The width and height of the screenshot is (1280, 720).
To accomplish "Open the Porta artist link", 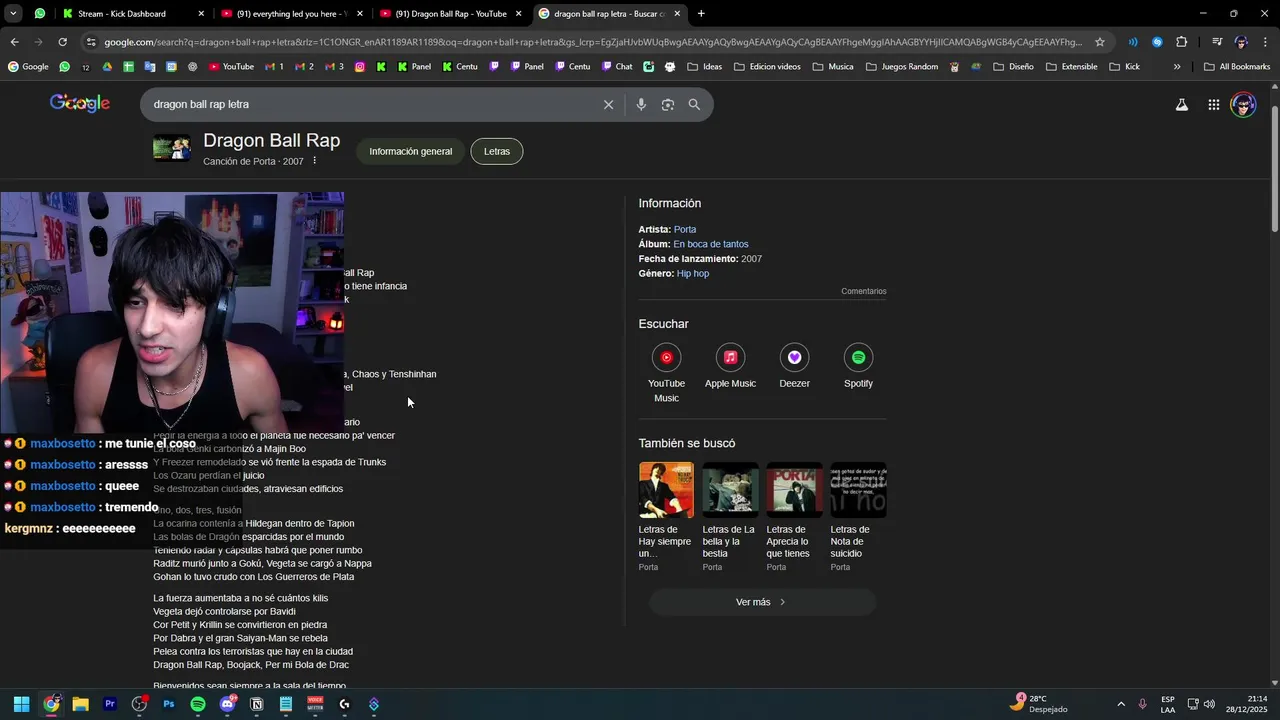I will tap(685, 229).
